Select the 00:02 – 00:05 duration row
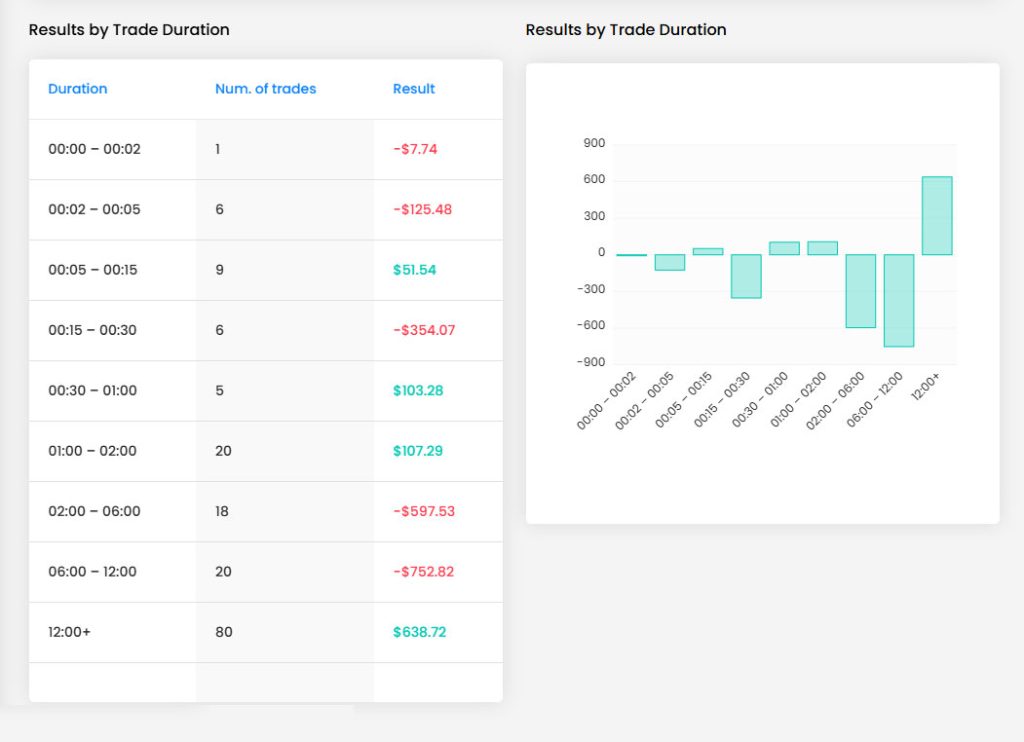This screenshot has width=1024, height=742. point(266,210)
